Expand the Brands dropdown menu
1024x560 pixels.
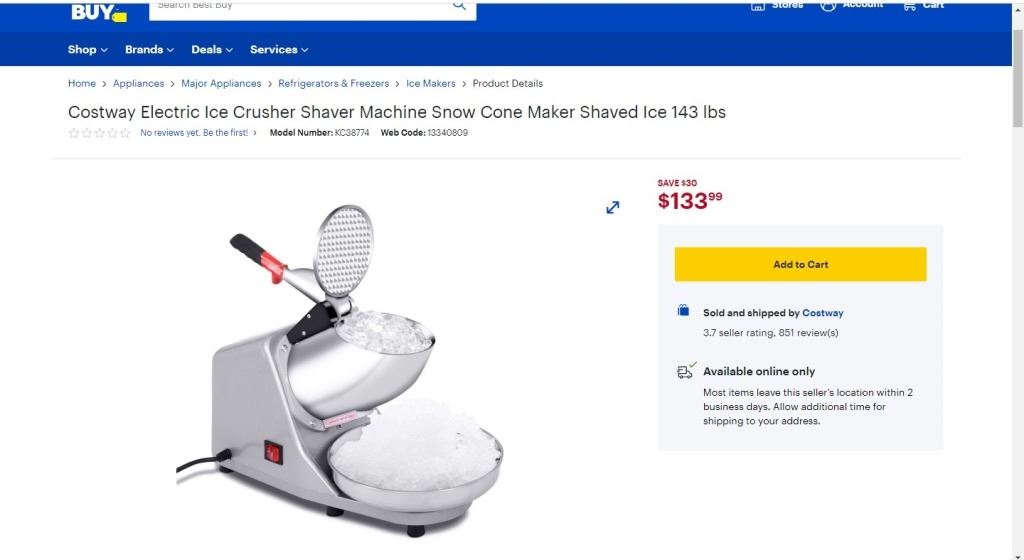[150, 50]
